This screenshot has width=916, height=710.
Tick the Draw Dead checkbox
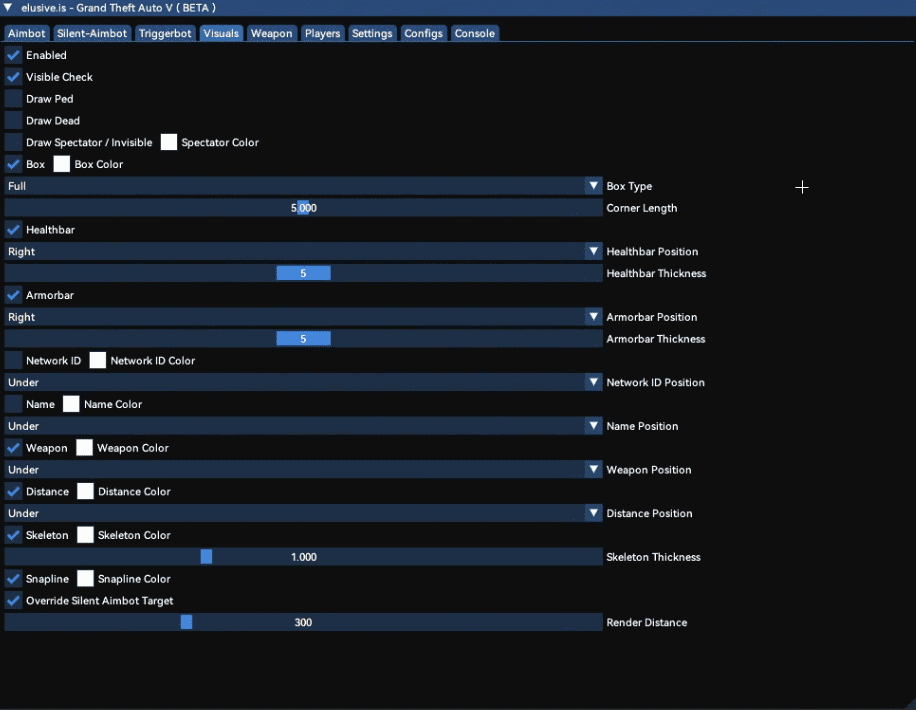tap(13, 121)
